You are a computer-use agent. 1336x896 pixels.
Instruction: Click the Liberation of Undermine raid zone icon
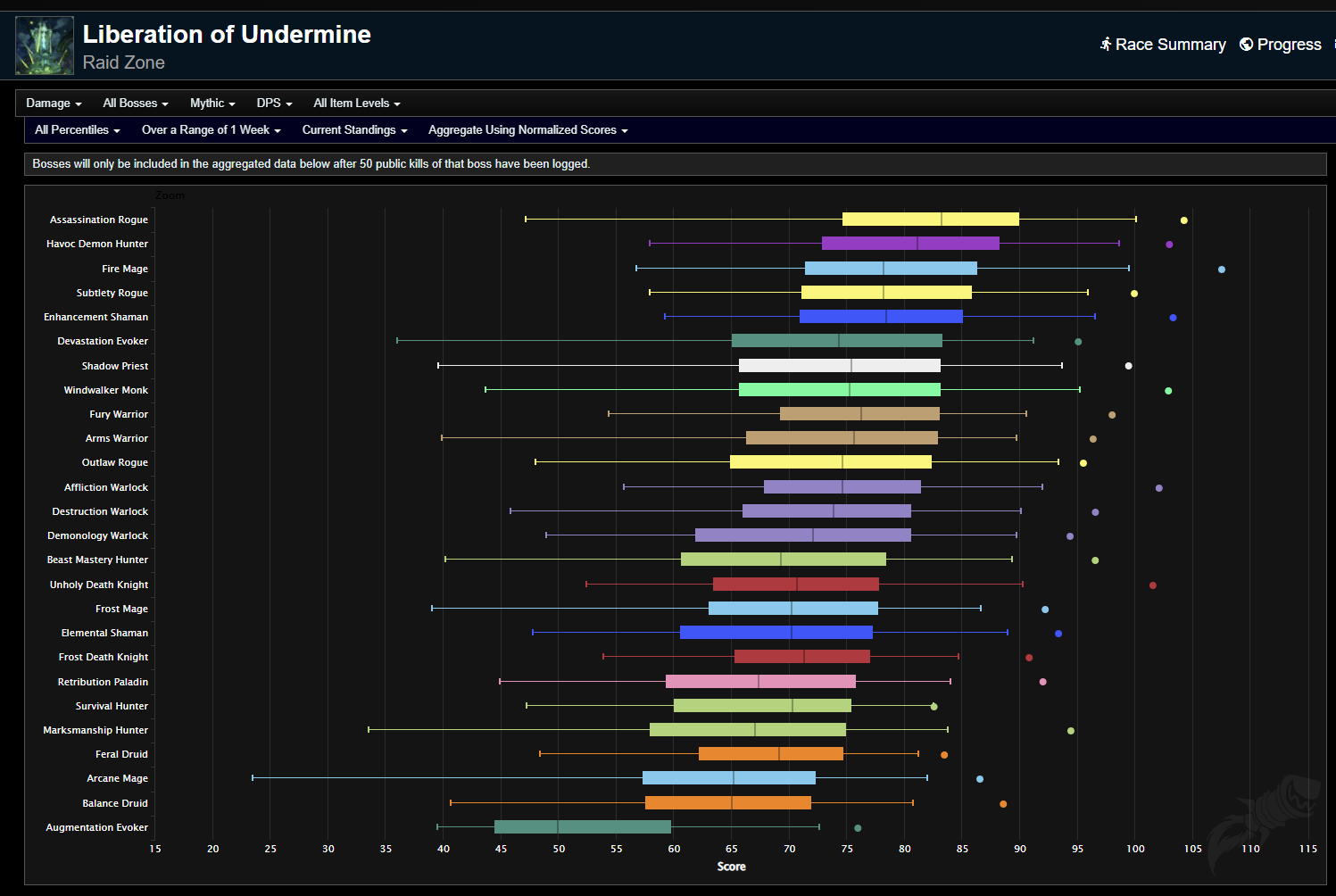tap(44, 46)
